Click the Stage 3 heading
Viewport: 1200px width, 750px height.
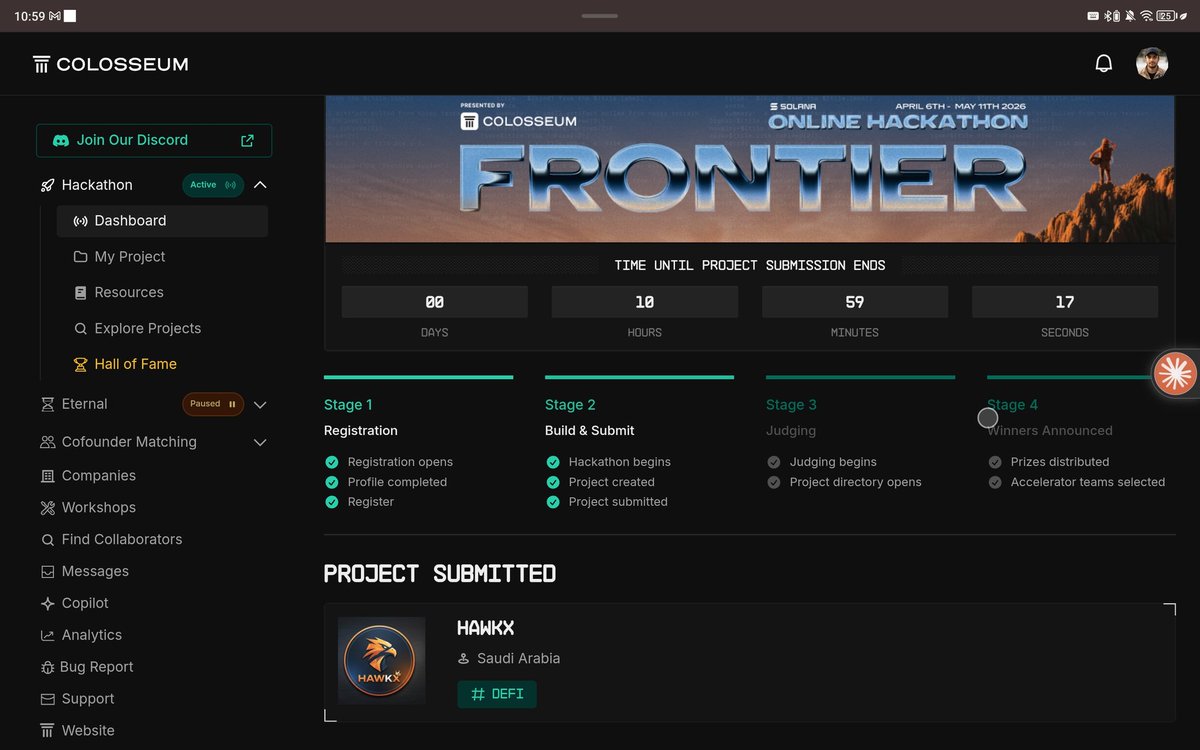791,405
